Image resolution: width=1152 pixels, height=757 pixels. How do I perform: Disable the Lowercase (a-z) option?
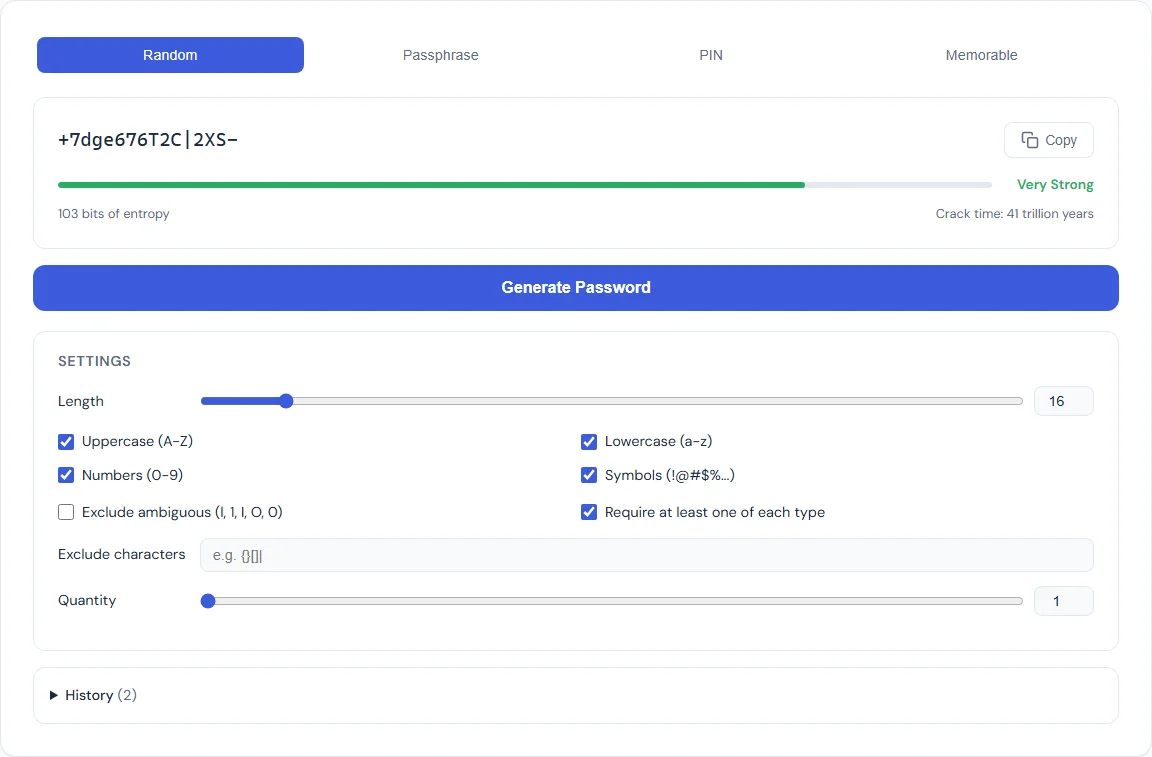589,441
